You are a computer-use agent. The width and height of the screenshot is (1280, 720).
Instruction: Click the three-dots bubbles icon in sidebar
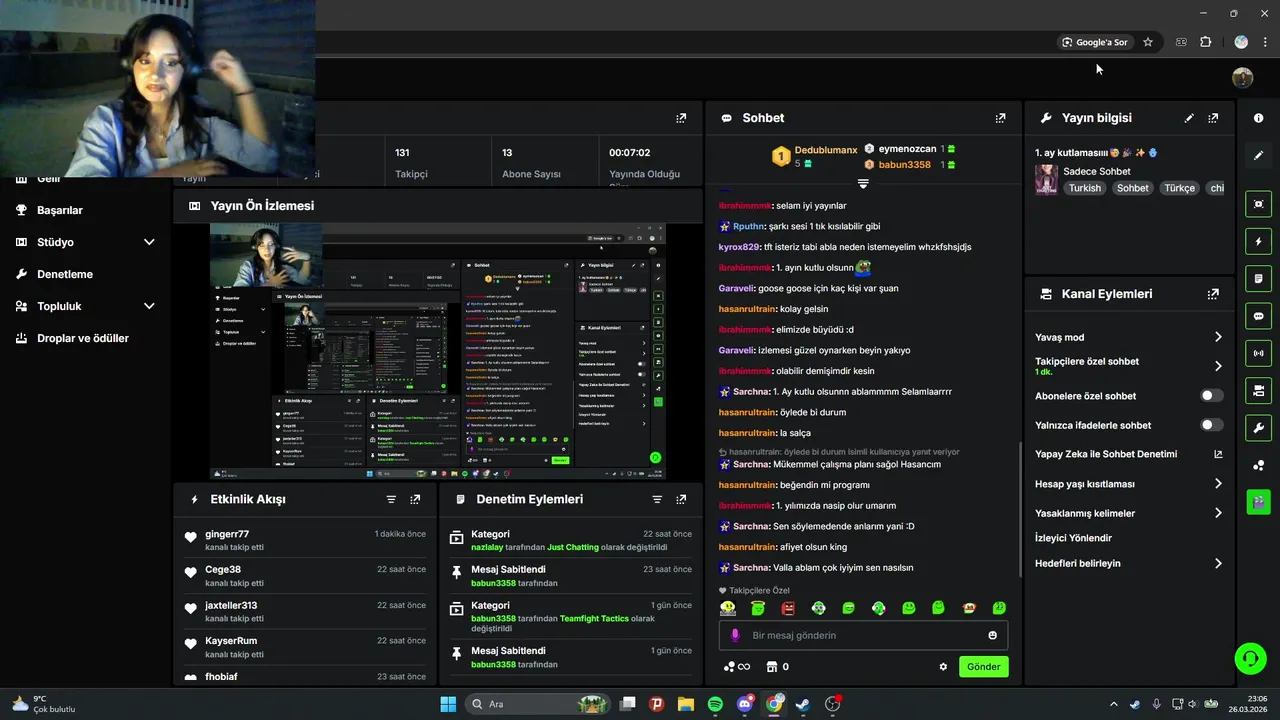click(x=1258, y=465)
